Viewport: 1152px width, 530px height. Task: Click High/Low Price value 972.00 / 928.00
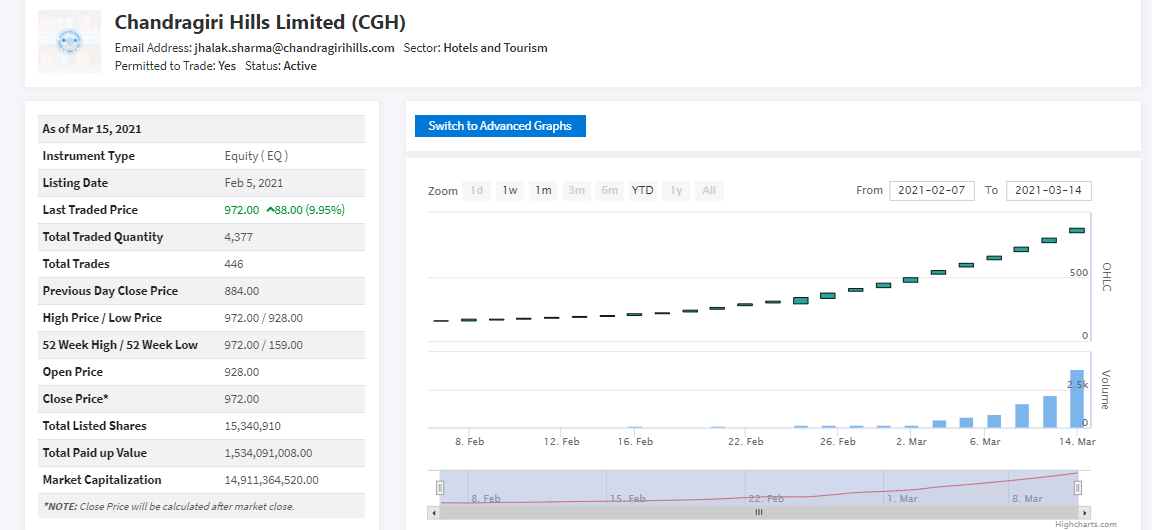tap(263, 318)
